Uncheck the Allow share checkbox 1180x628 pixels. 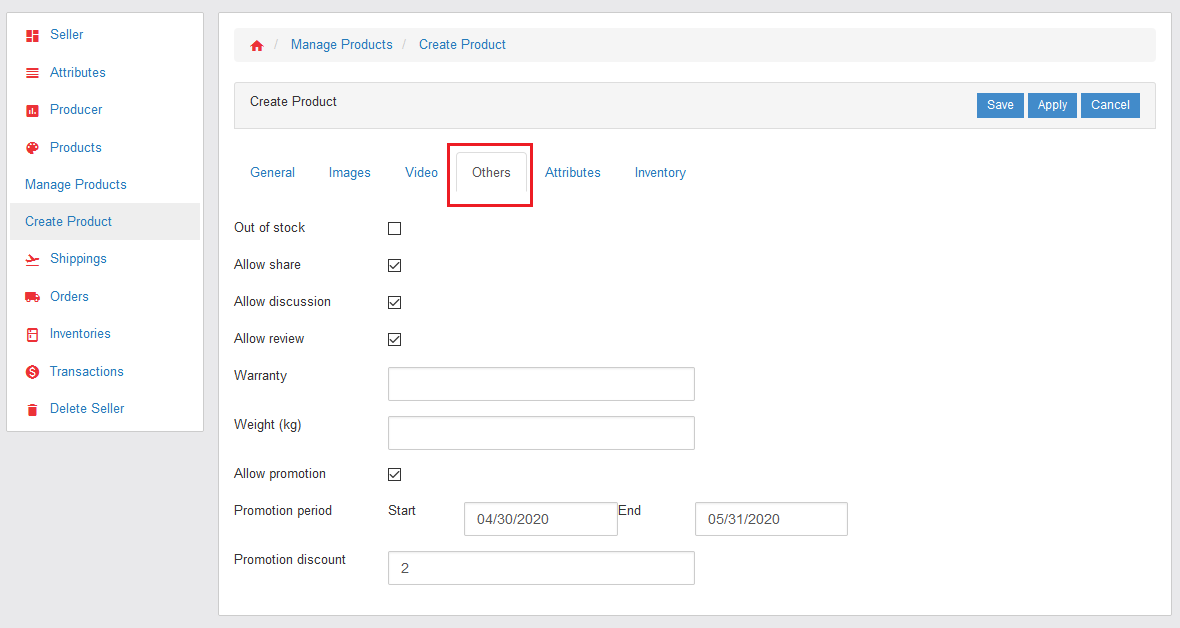[x=394, y=265]
